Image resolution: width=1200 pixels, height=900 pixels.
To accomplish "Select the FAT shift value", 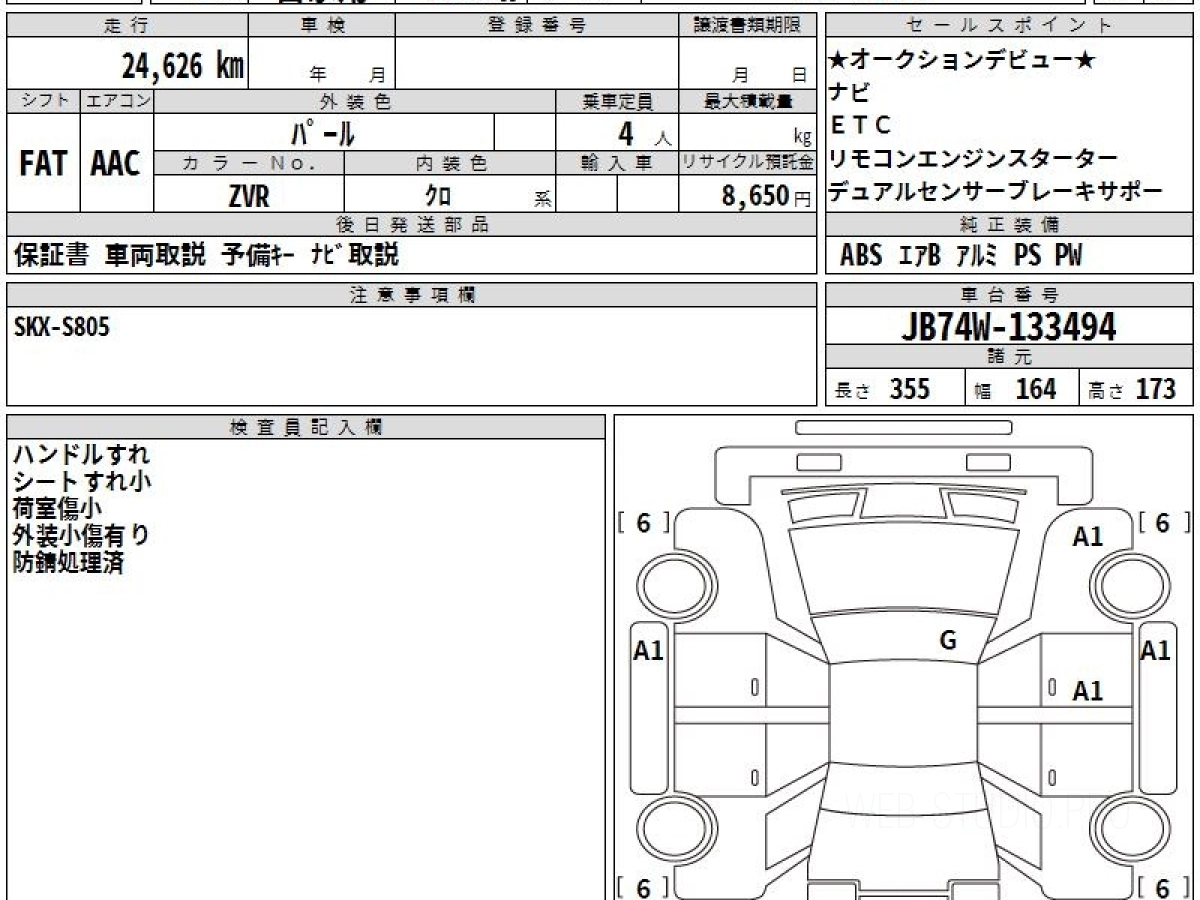I will click(43, 164).
